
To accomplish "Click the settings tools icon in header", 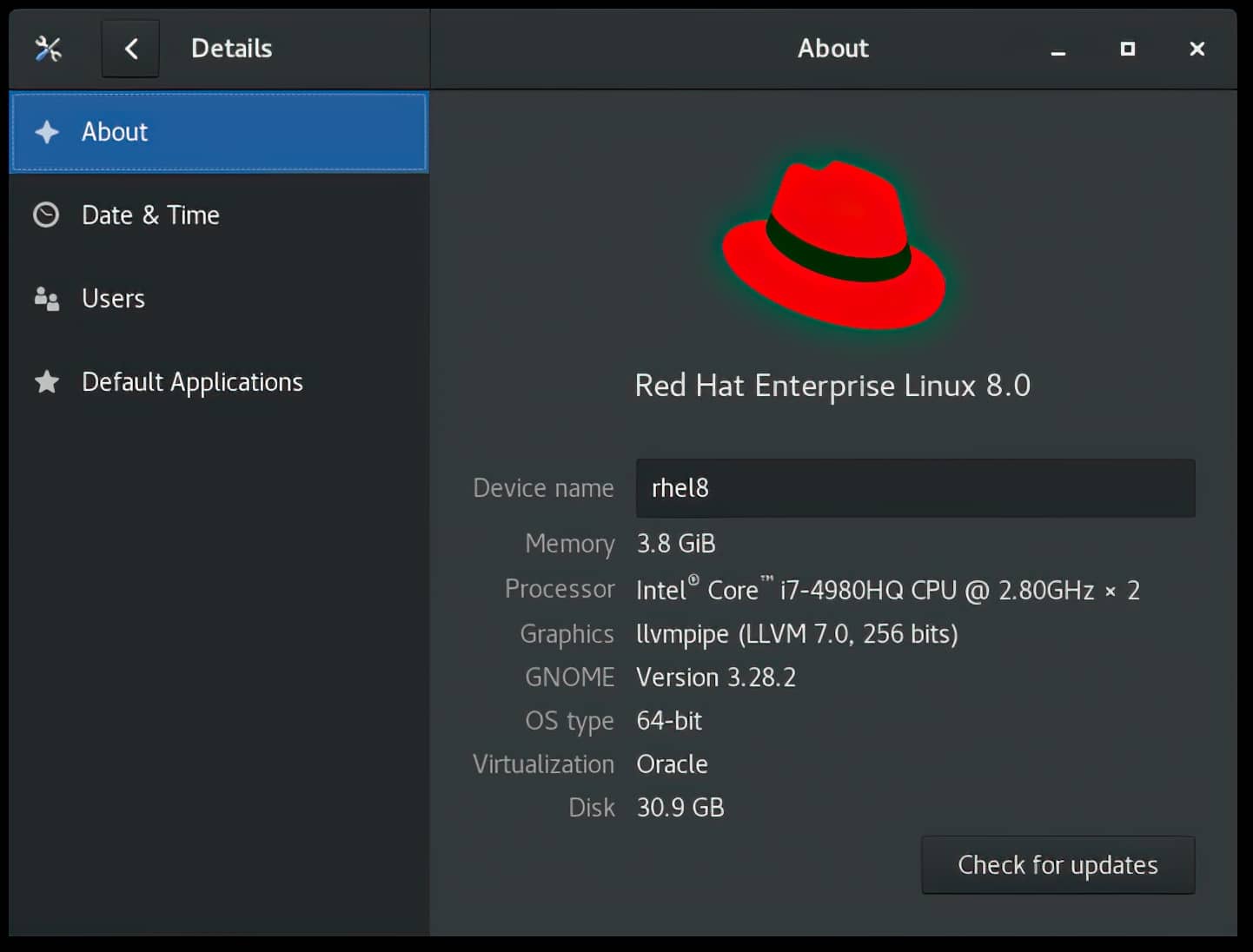I will pyautogui.click(x=48, y=49).
